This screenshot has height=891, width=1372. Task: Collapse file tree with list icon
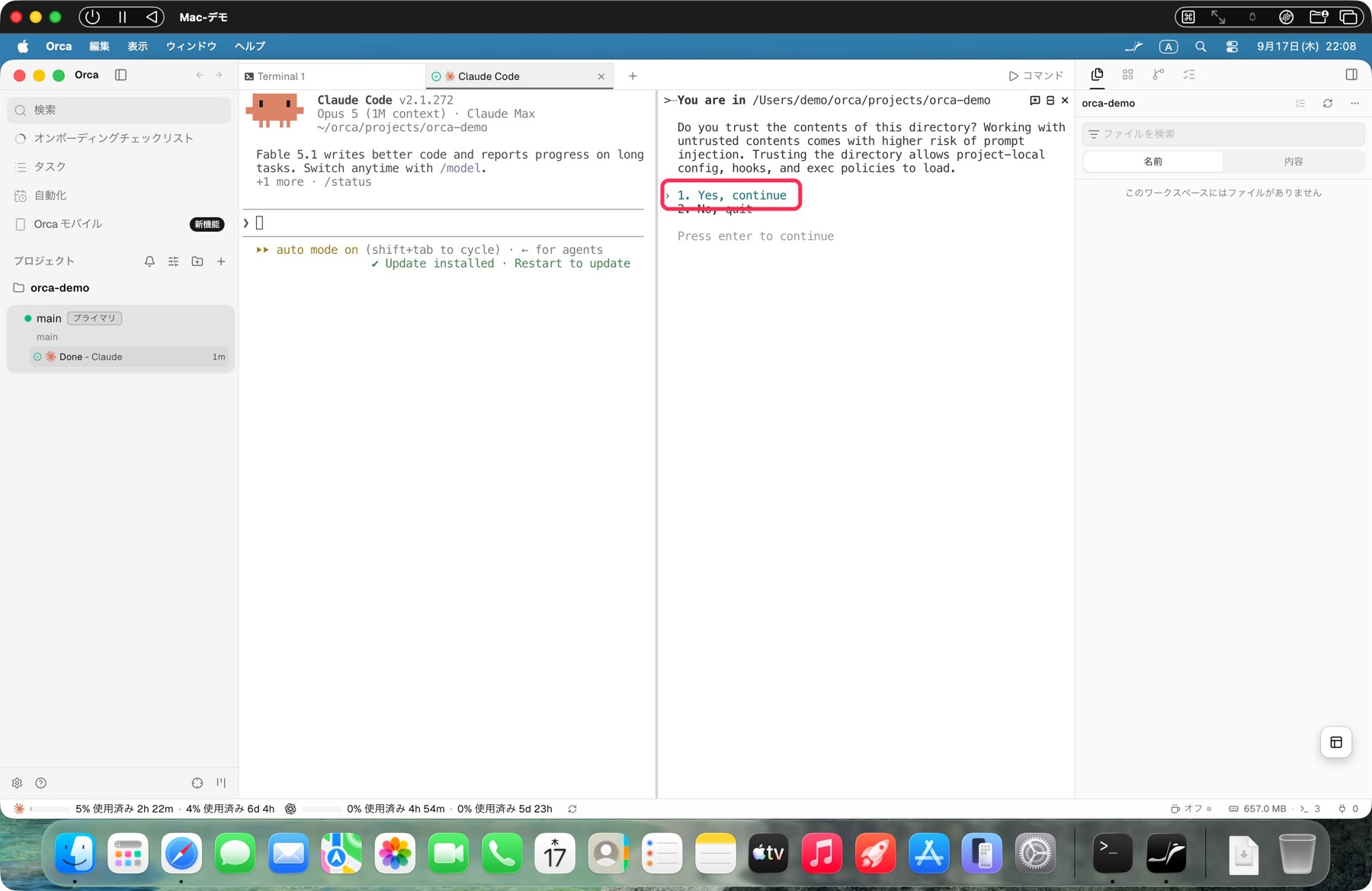[x=1300, y=104]
